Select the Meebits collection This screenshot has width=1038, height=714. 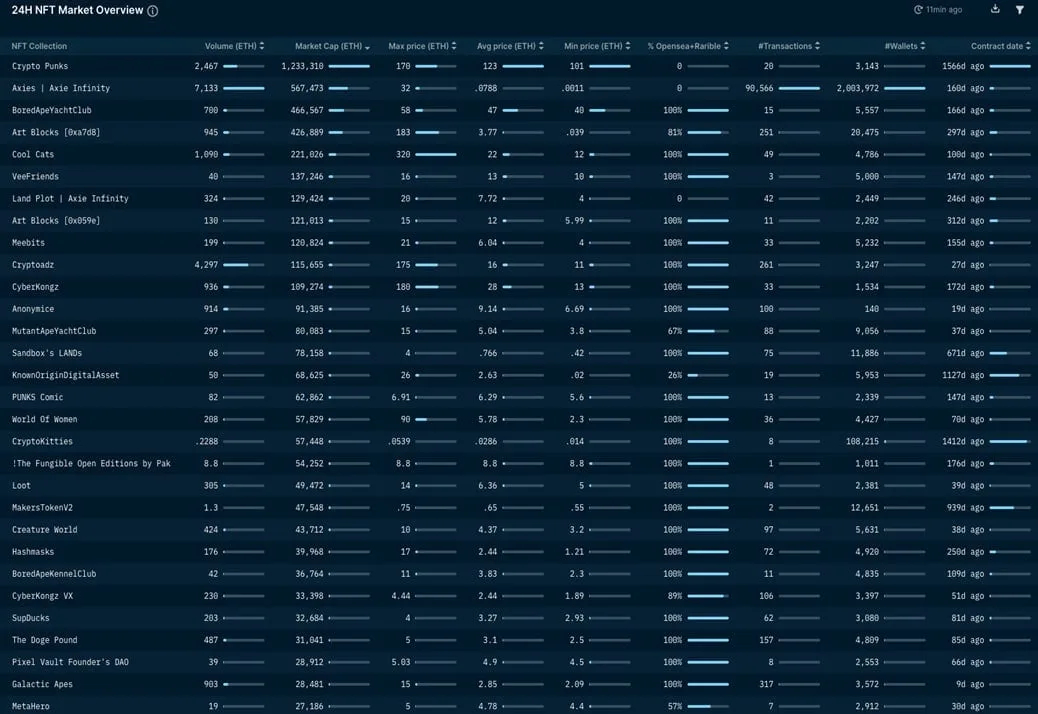28,243
